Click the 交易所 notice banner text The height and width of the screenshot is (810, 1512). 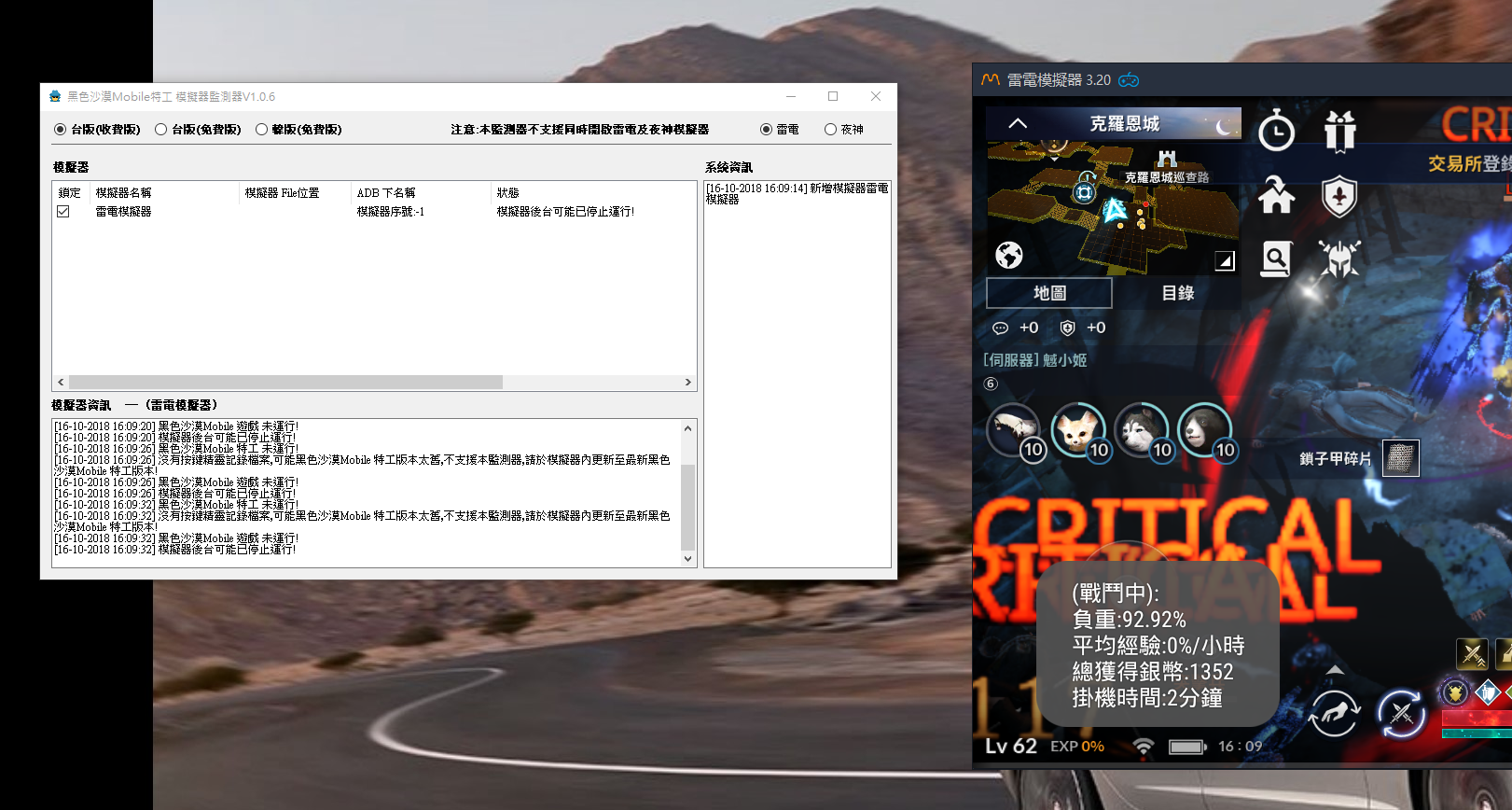[1469, 163]
